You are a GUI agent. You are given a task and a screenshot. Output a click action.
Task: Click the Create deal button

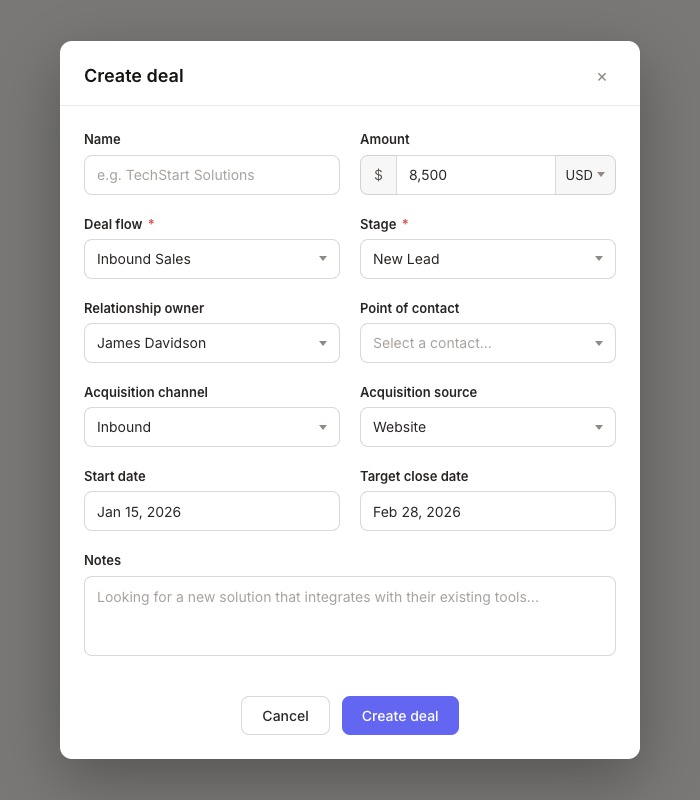[x=400, y=715]
